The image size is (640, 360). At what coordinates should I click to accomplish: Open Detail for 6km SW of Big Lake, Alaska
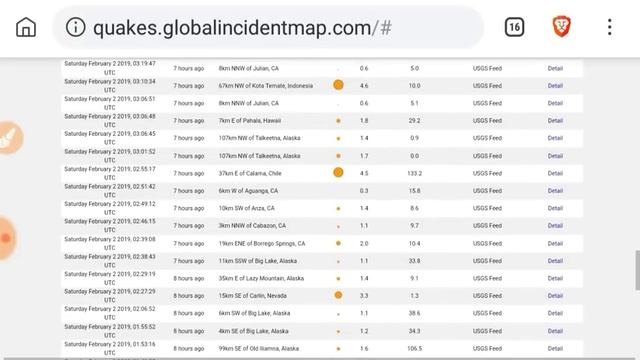(555, 313)
